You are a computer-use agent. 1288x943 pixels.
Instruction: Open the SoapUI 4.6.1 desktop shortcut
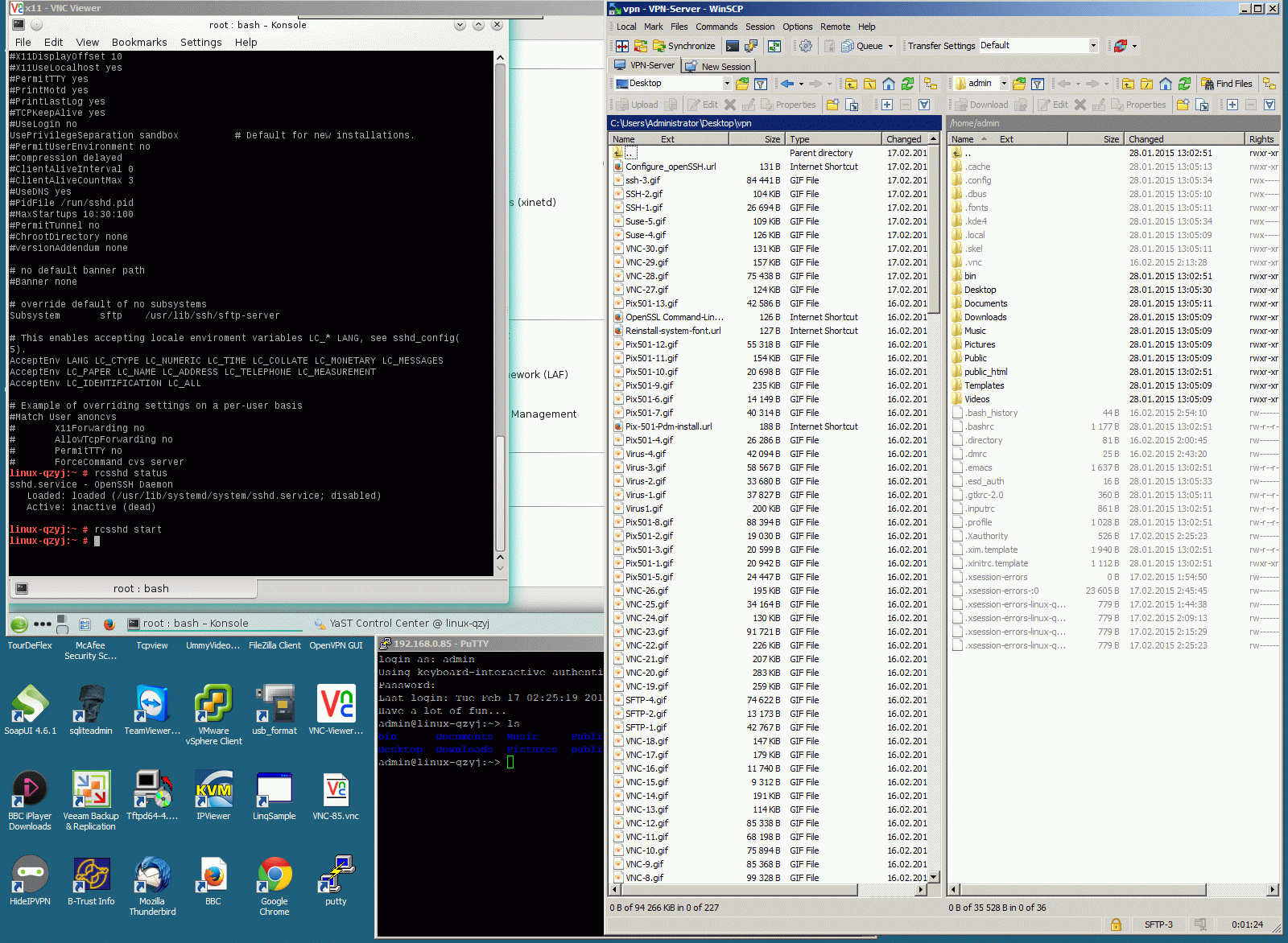31,710
